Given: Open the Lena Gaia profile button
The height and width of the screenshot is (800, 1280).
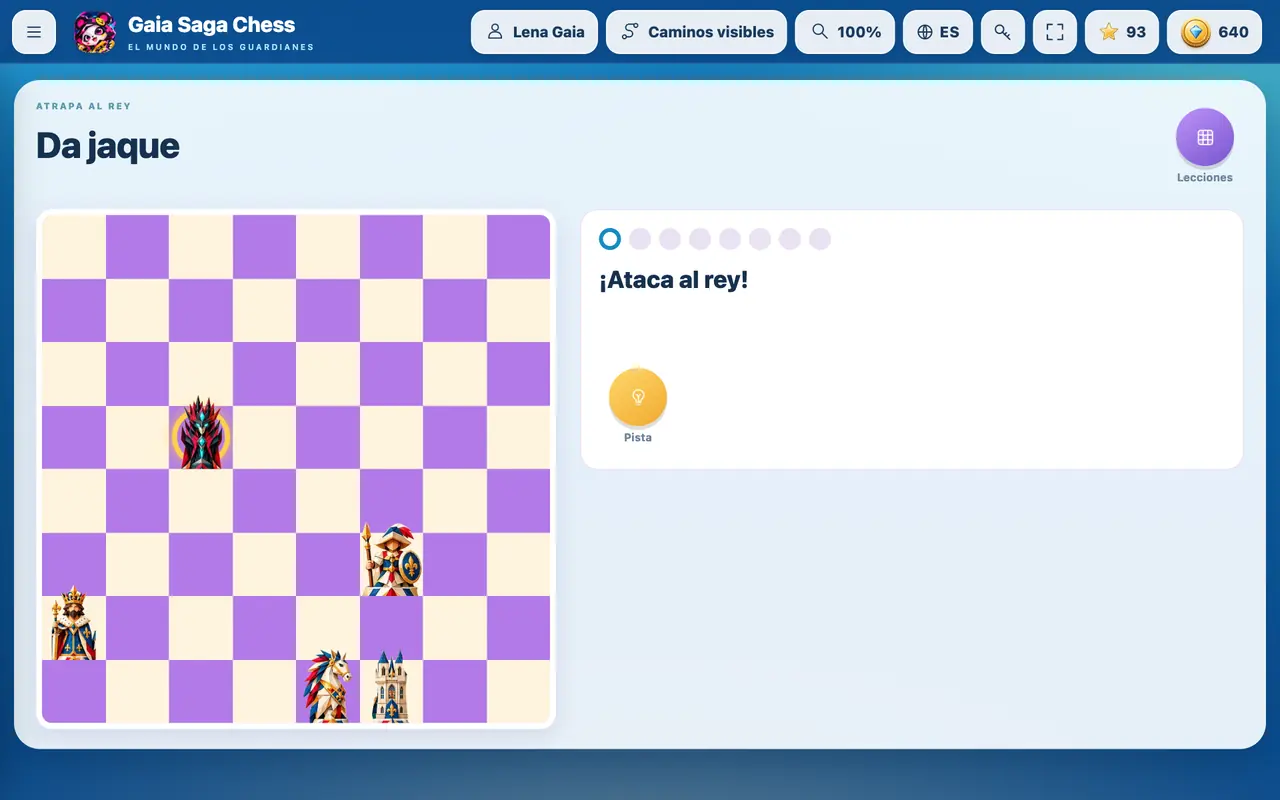Looking at the screenshot, I should coord(535,32).
